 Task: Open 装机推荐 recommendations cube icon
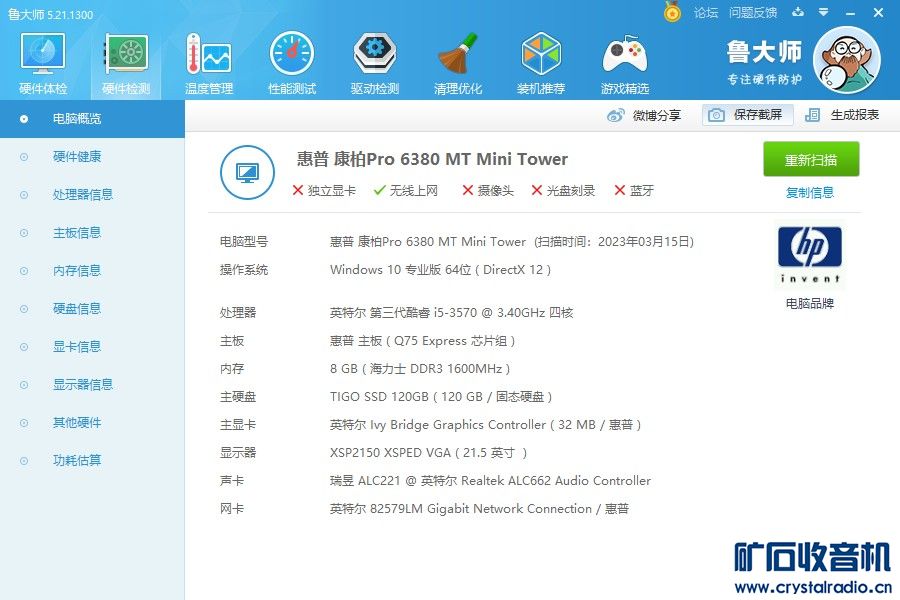pos(541,63)
